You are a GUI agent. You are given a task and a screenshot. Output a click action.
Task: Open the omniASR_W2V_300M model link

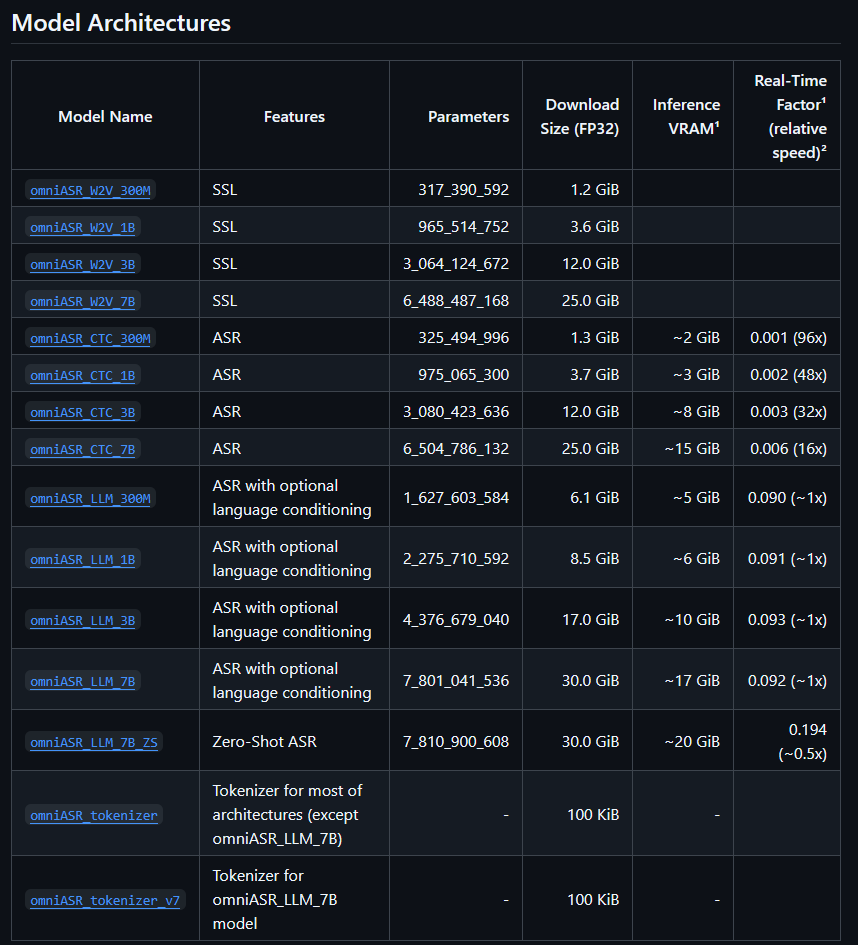(90, 190)
